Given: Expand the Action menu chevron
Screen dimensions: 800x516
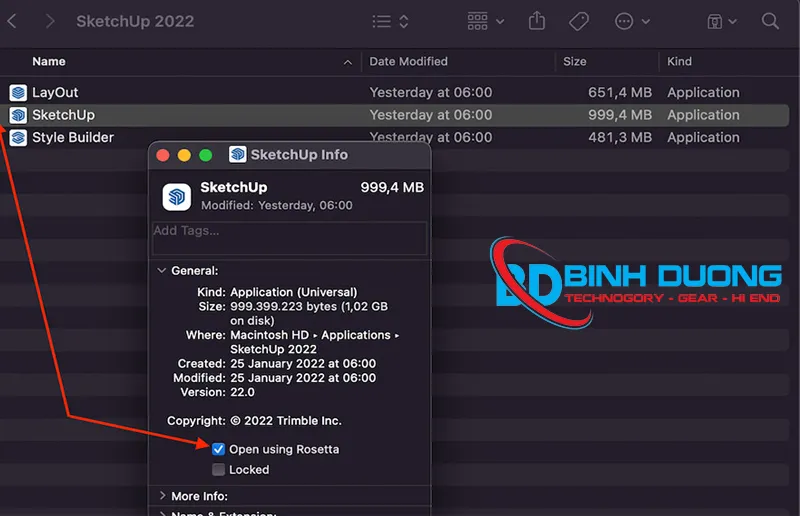Looking at the screenshot, I should click(645, 21).
